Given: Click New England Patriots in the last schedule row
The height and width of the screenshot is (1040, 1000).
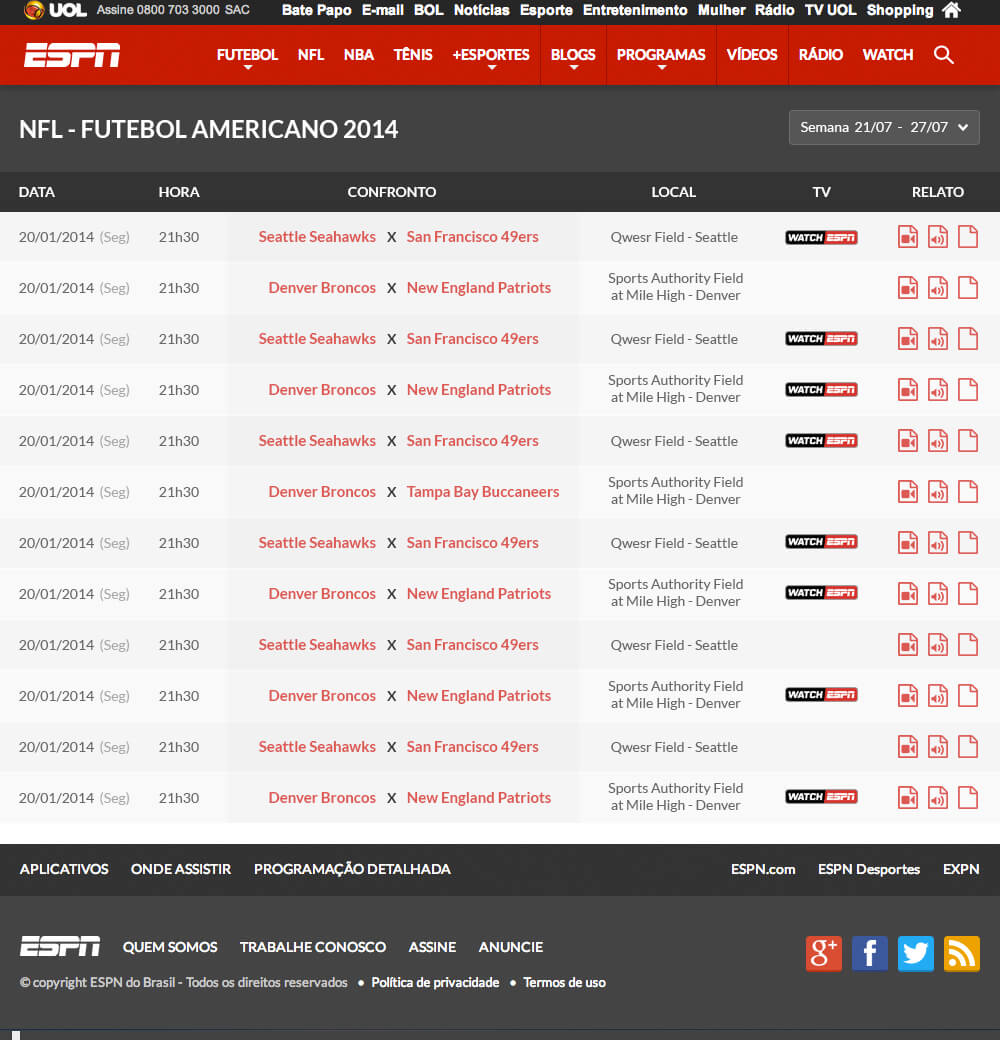Looking at the screenshot, I should [479, 798].
